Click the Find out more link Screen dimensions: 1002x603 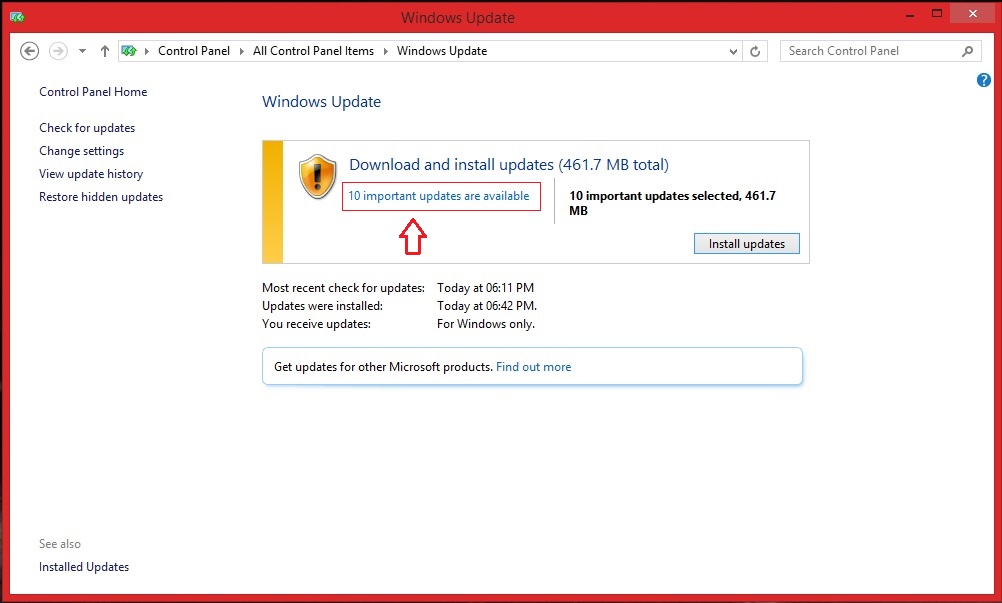coord(533,366)
